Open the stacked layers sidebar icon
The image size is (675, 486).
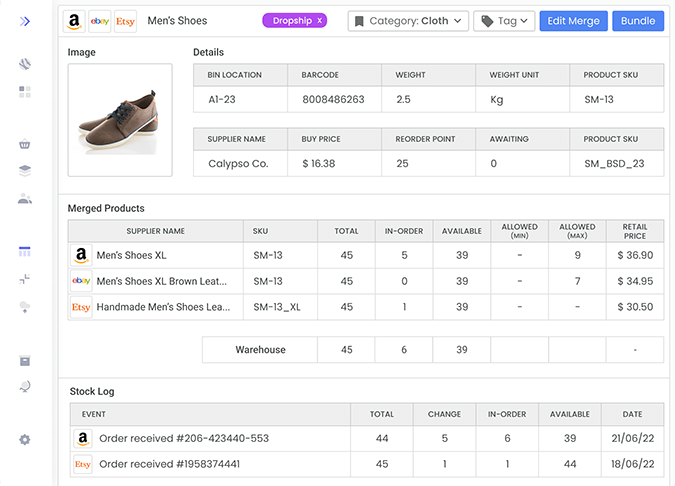point(25,171)
